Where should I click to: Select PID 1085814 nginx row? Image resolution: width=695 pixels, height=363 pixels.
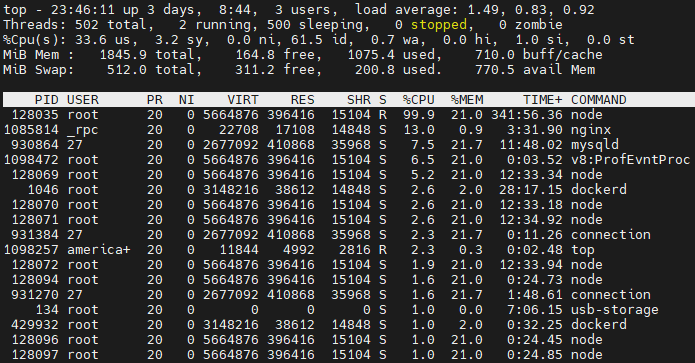pos(348,130)
